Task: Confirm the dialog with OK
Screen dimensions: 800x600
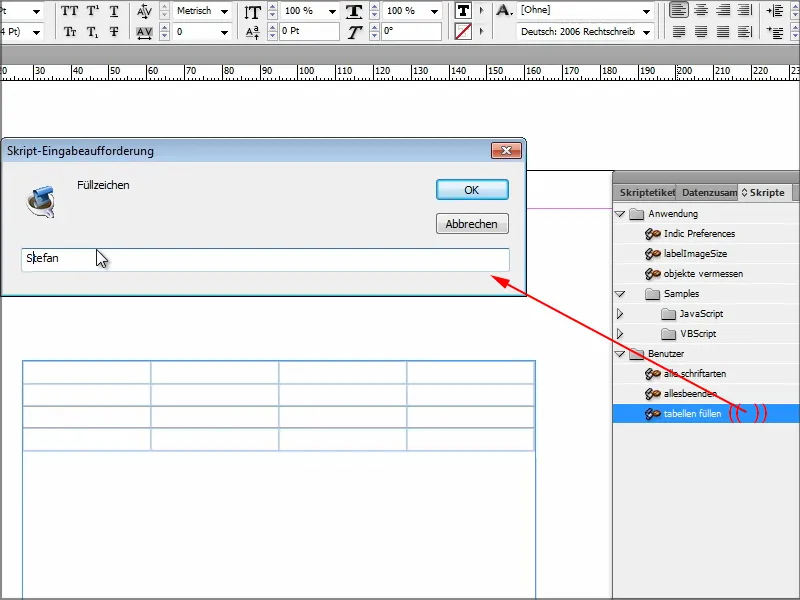Action: 472,190
